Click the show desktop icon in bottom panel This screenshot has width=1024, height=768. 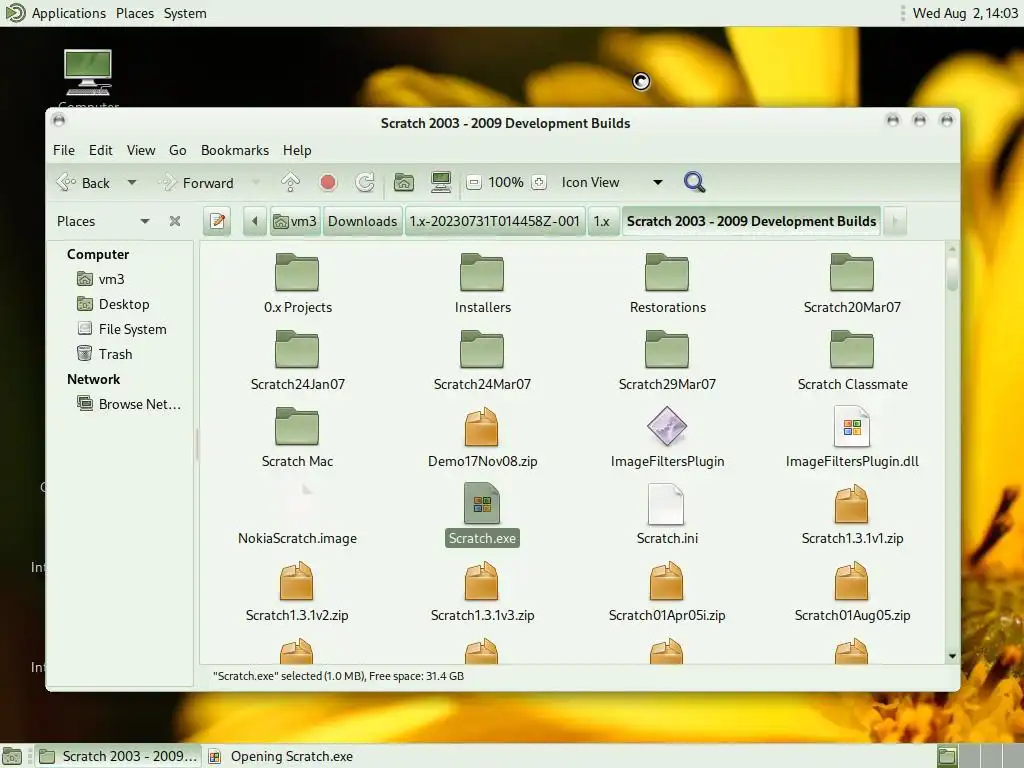tap(12, 756)
